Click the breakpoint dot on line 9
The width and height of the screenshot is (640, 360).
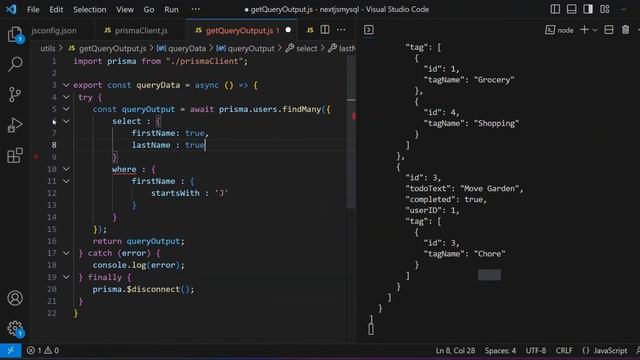(36, 157)
